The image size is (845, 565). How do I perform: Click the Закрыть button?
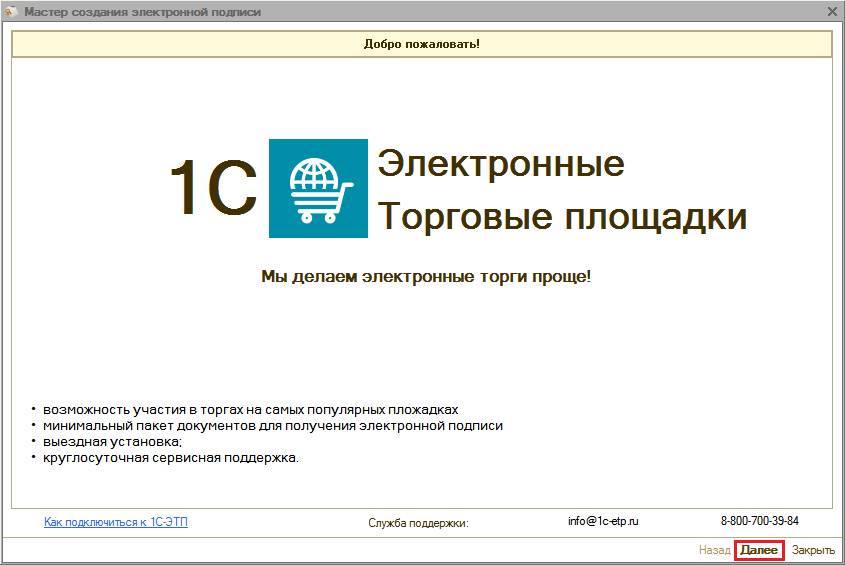coord(813,550)
